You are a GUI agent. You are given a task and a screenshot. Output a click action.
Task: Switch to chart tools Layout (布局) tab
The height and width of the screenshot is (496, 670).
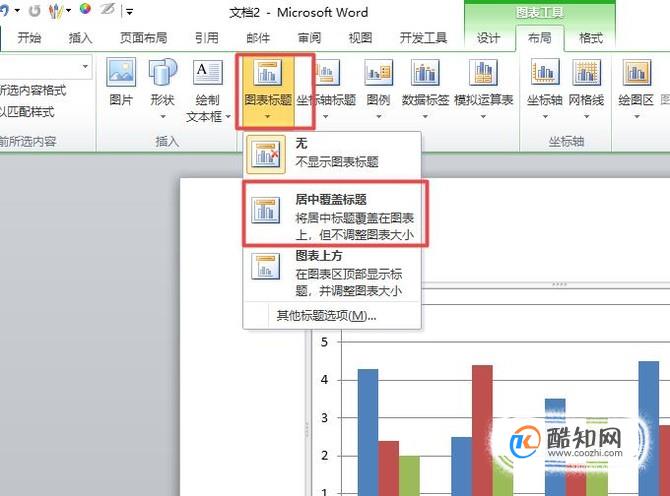(x=540, y=38)
